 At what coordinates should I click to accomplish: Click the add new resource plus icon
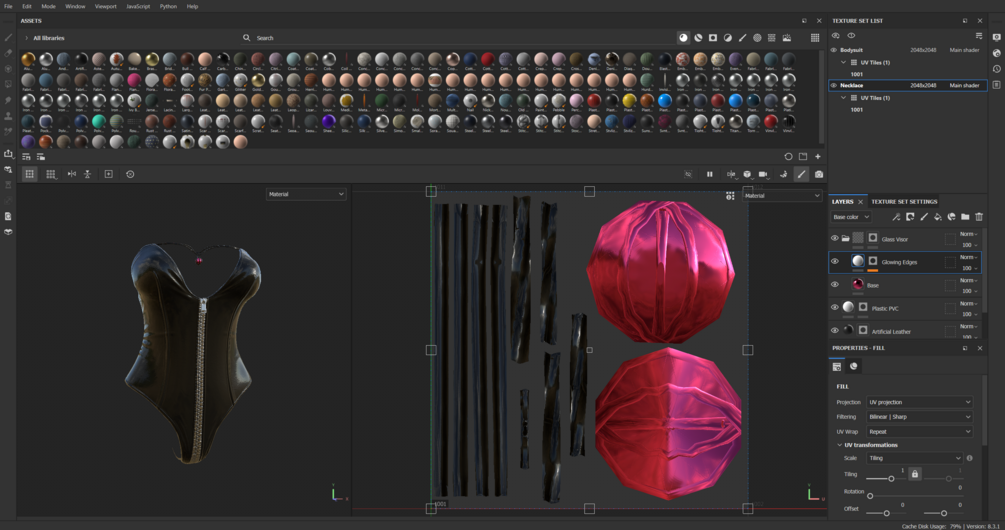818,156
